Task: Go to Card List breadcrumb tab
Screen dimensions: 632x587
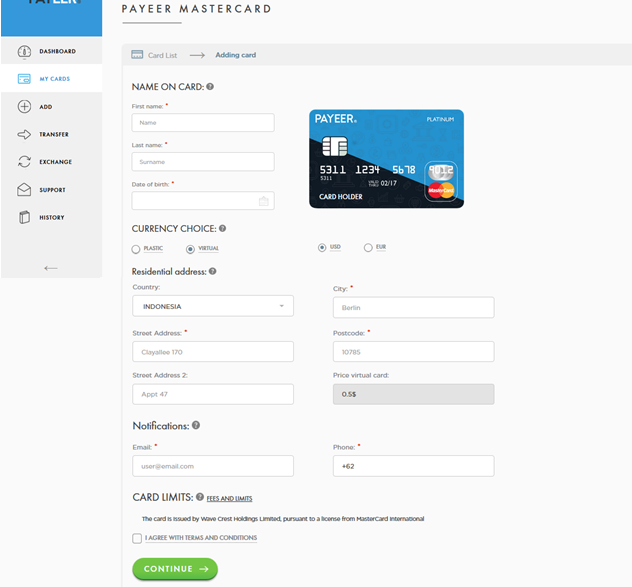Action: tap(155, 55)
